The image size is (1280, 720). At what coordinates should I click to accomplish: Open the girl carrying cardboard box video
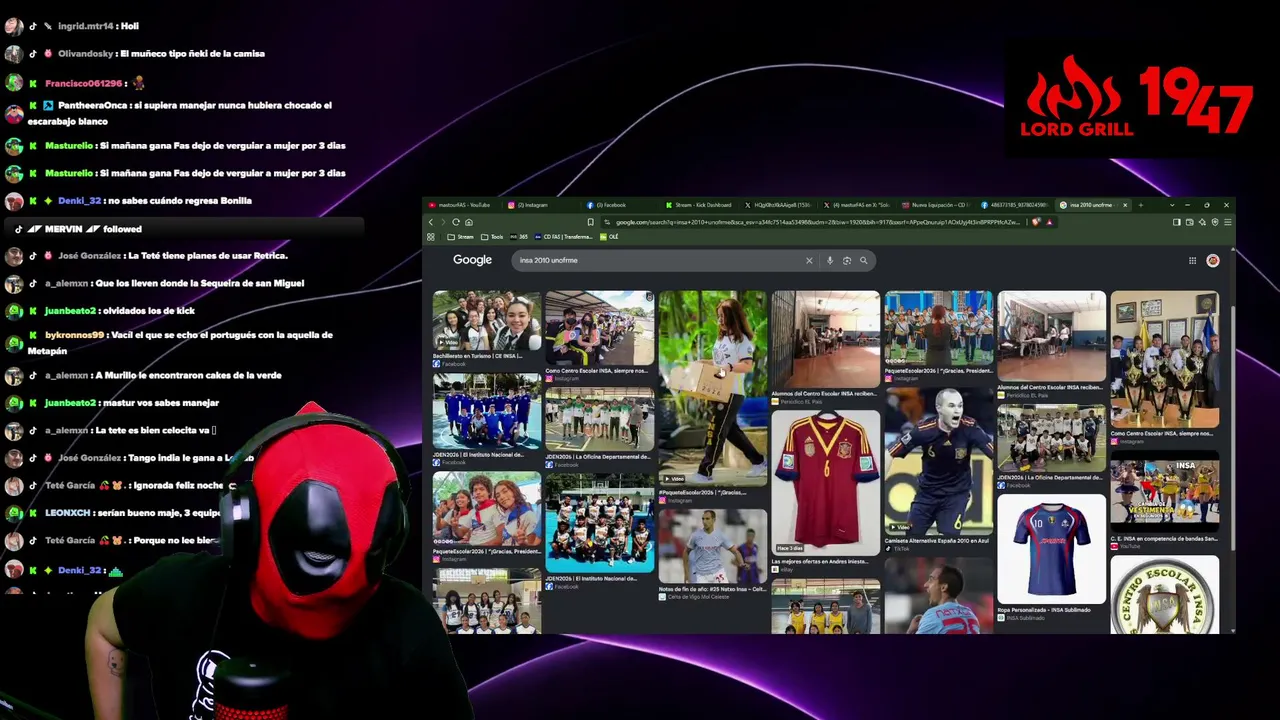(713, 388)
